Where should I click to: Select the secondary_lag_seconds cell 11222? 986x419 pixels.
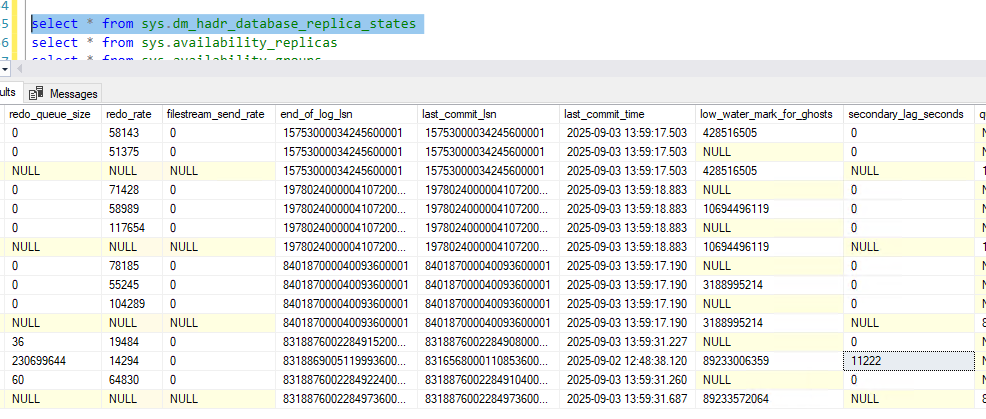[907, 361]
